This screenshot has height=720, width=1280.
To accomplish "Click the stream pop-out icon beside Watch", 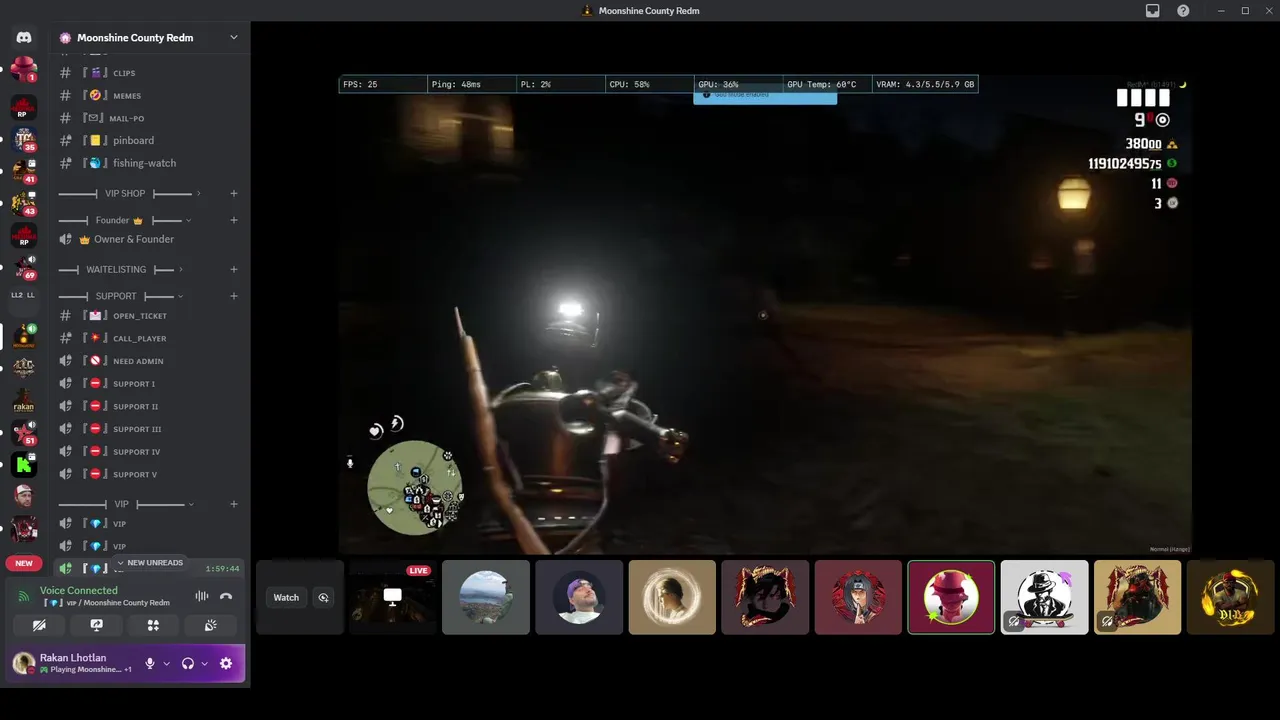I will coord(323,598).
